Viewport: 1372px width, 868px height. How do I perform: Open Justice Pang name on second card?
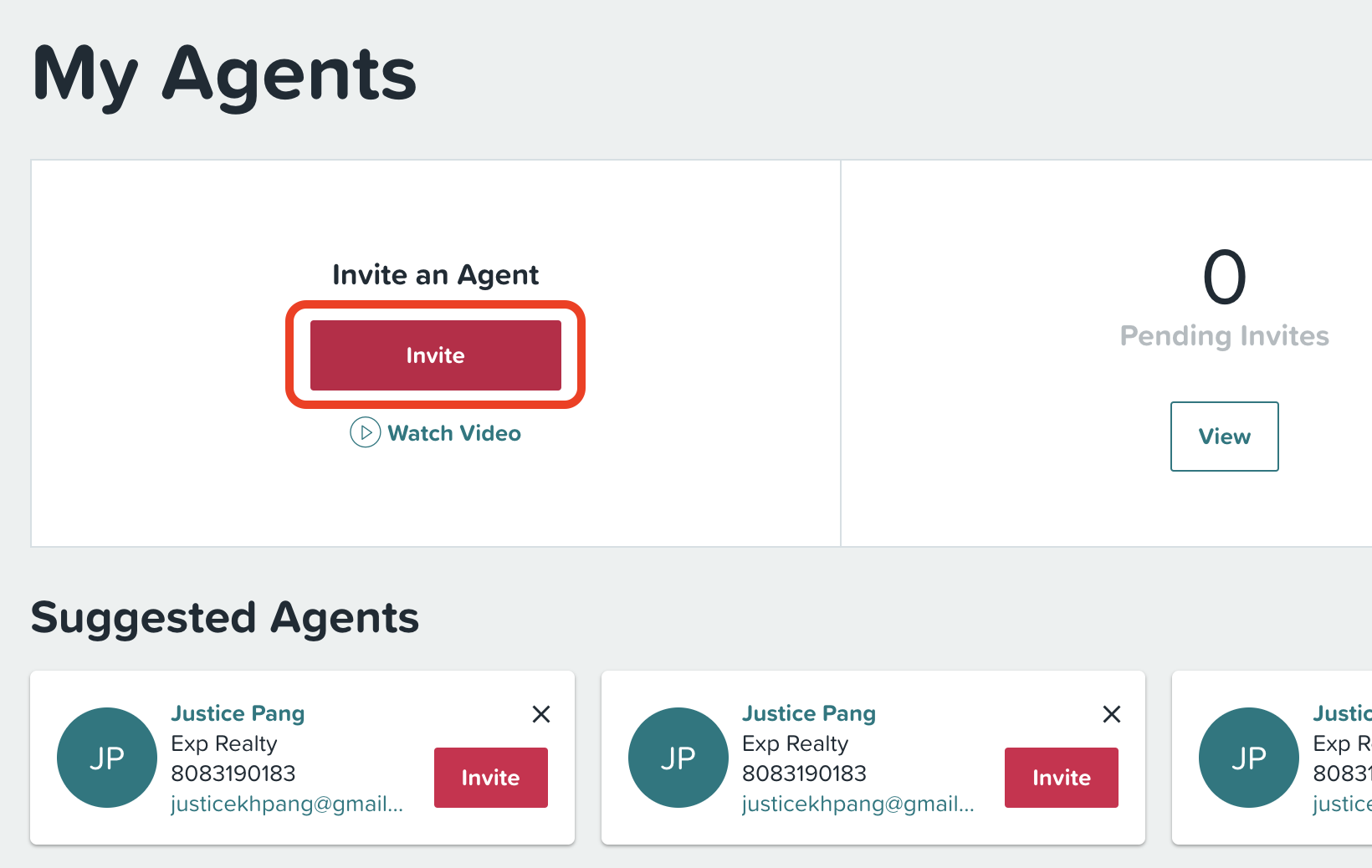tap(809, 713)
